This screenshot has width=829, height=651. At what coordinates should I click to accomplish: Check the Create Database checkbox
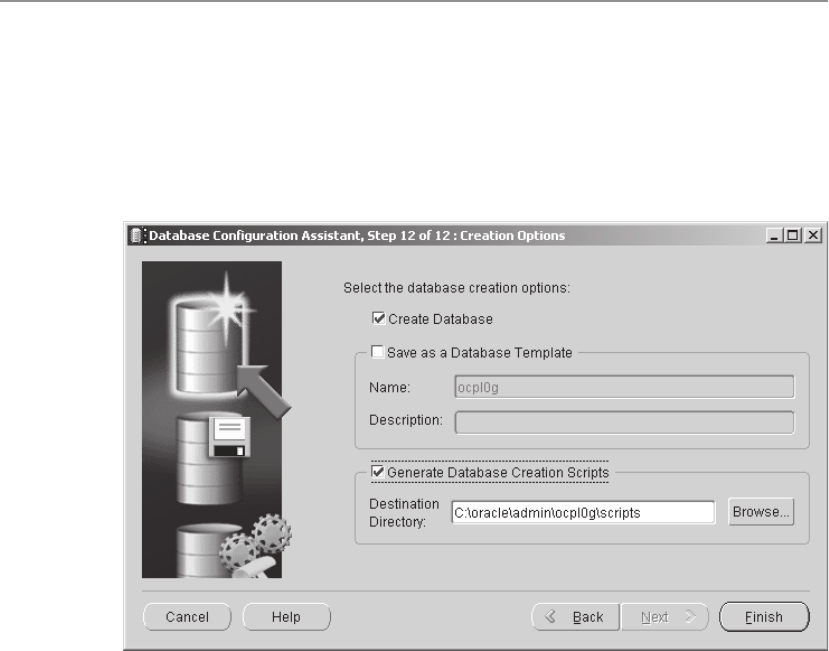click(379, 318)
